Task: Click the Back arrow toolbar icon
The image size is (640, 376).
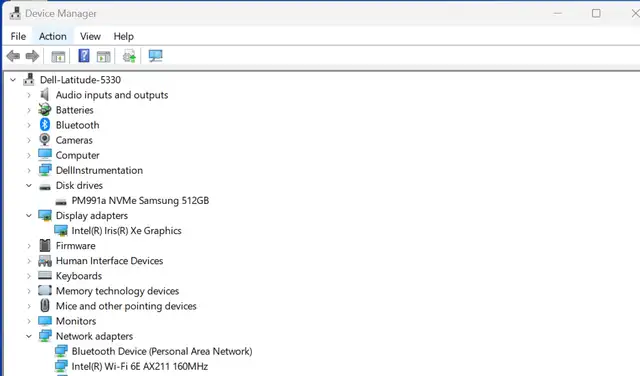Action: [x=13, y=56]
